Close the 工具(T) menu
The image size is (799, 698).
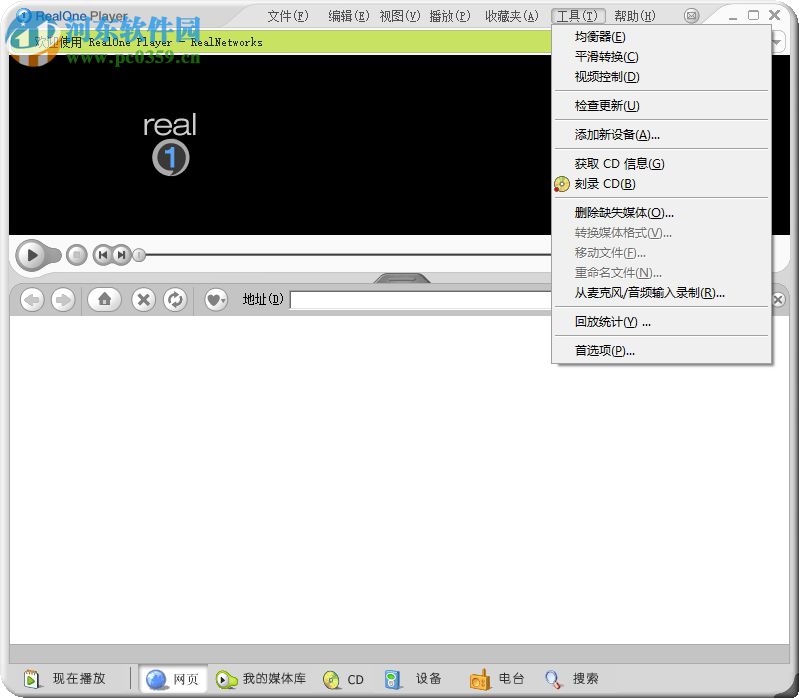pos(578,16)
